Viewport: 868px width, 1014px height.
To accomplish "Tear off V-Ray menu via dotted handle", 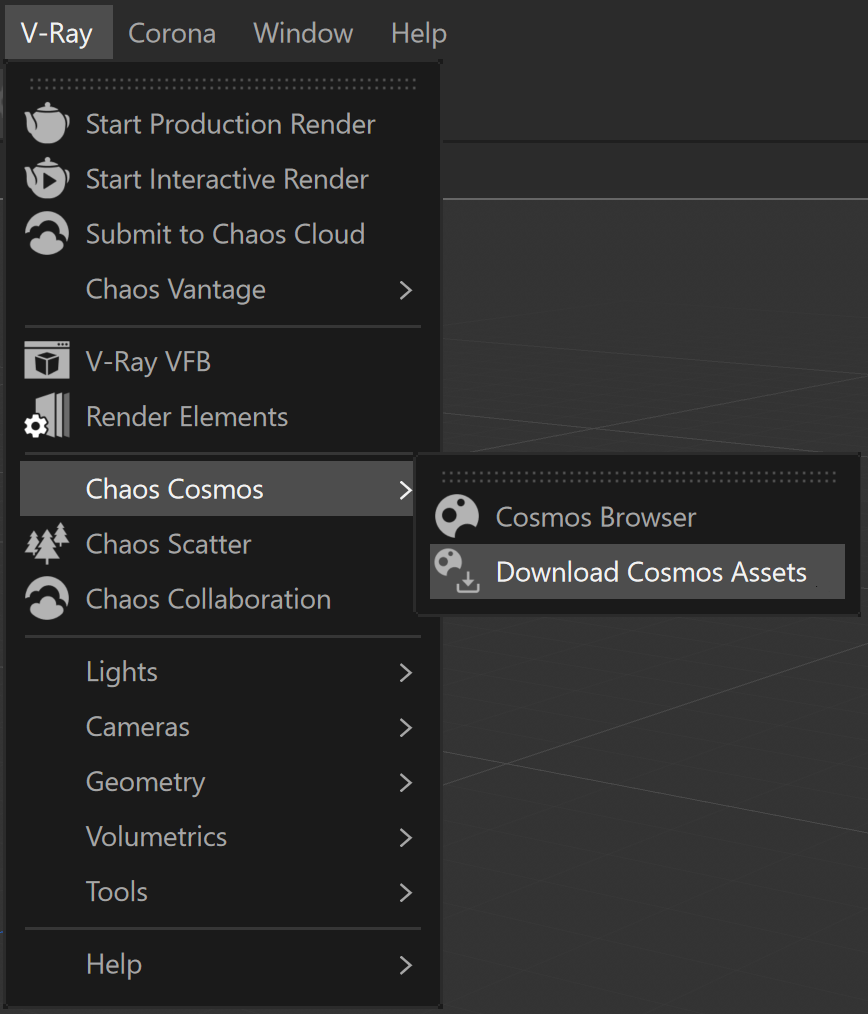I will pyautogui.click(x=223, y=84).
